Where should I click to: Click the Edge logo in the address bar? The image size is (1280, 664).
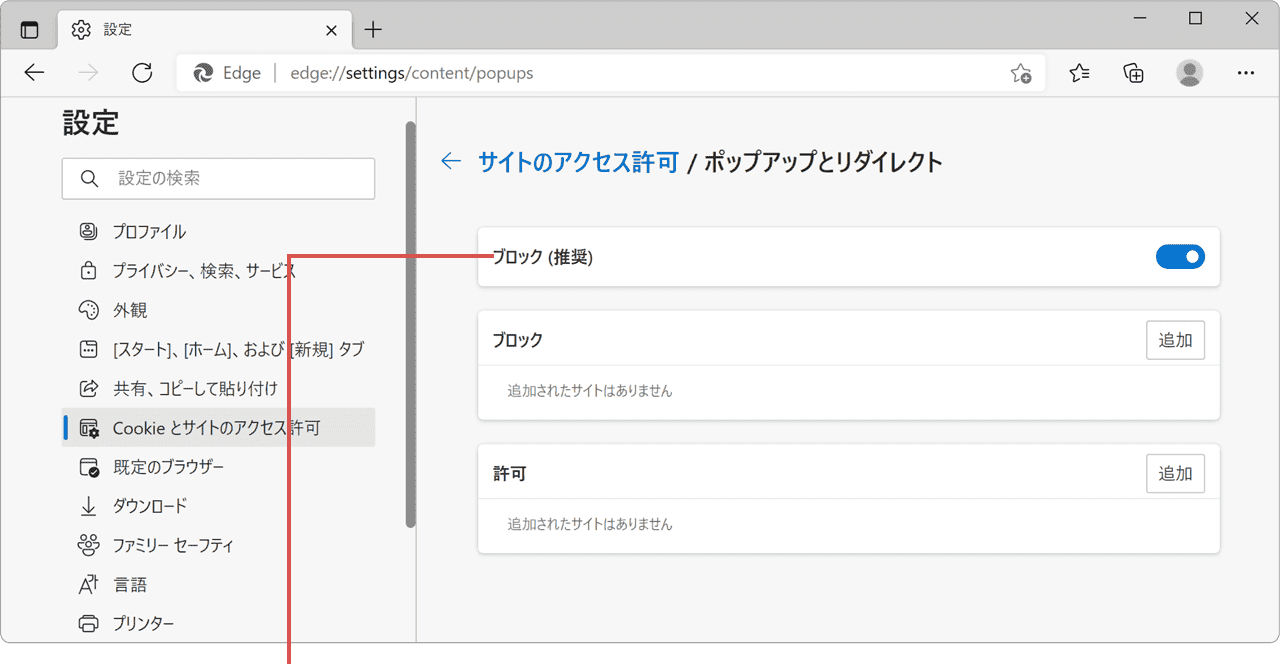[x=203, y=73]
